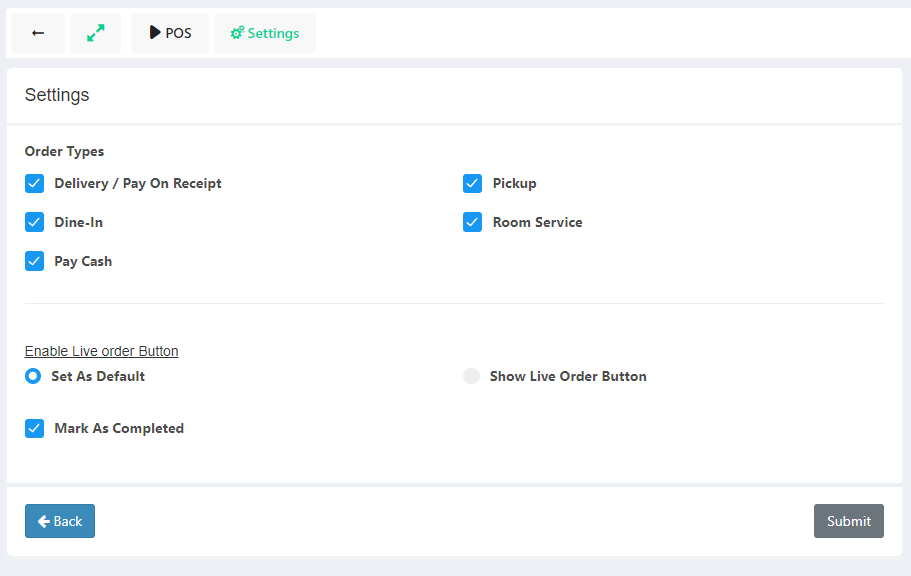Click the Mark As Completed label

click(x=119, y=428)
